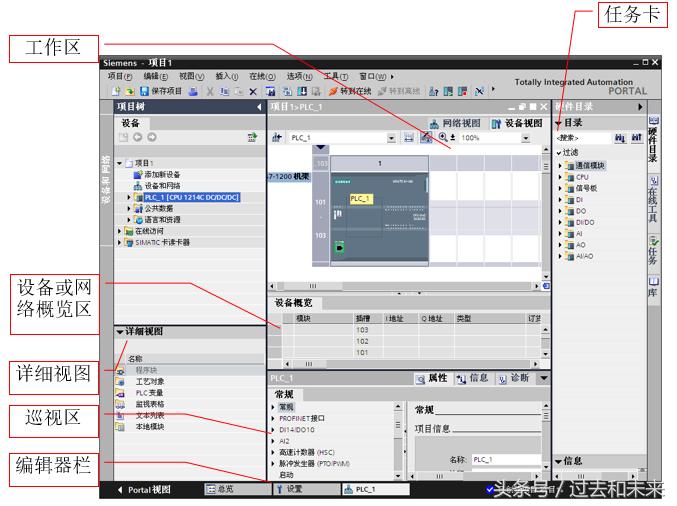Switch to 设备视图 tab

517,123
